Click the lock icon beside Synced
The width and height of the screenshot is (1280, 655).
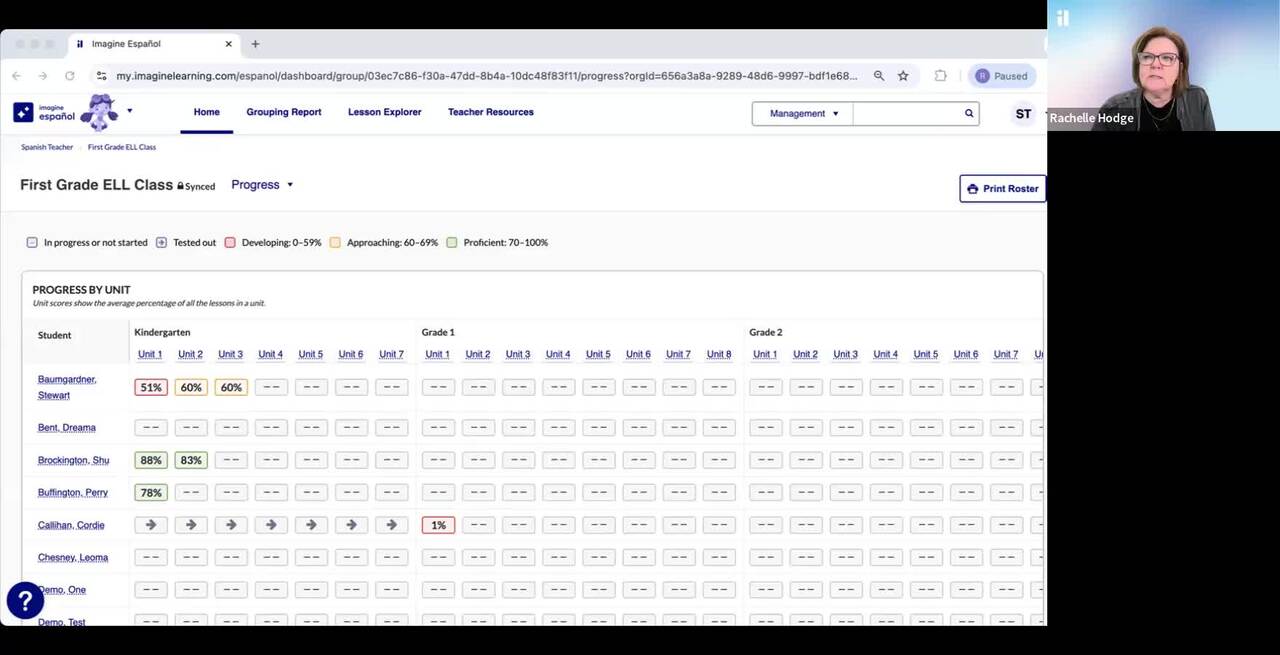pyautogui.click(x=180, y=186)
